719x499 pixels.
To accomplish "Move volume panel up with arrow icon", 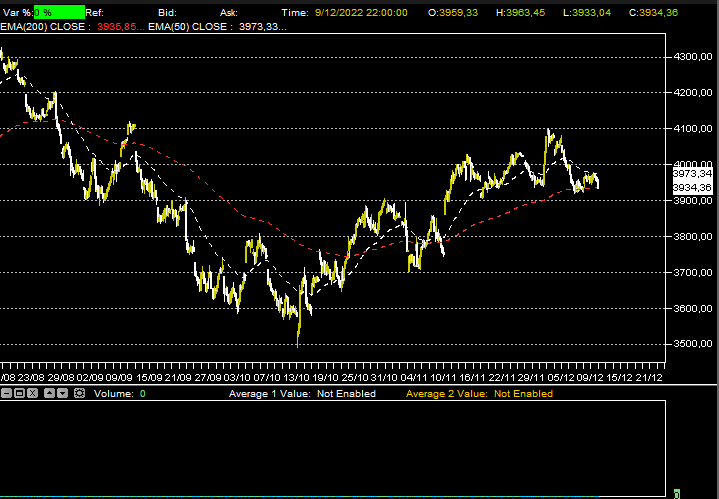I will click(49, 394).
